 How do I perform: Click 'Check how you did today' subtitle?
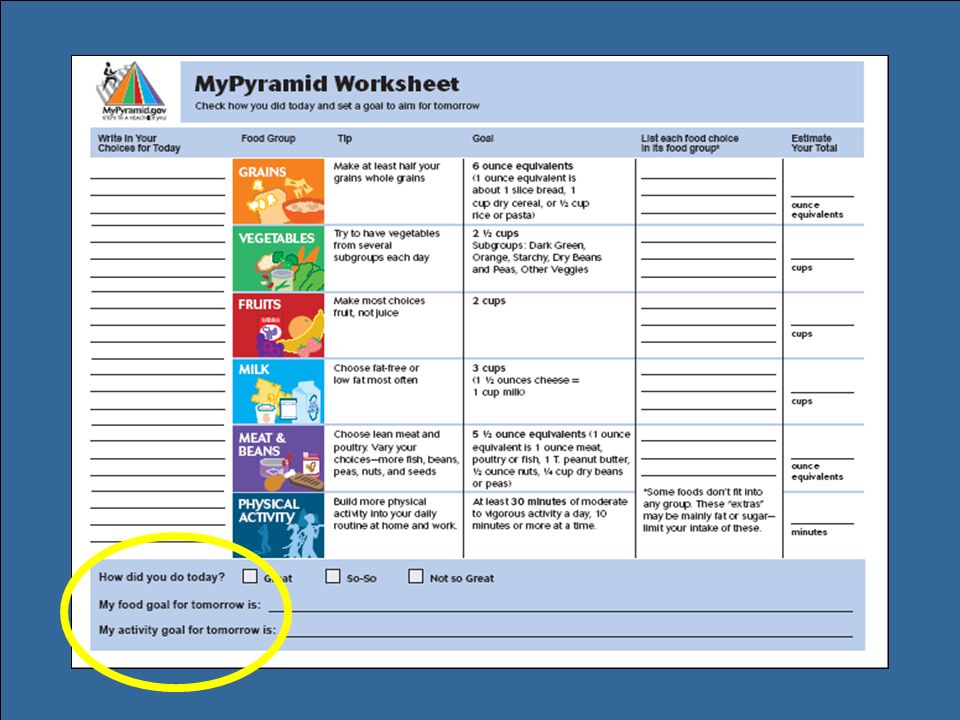pyautogui.click(x=337, y=106)
